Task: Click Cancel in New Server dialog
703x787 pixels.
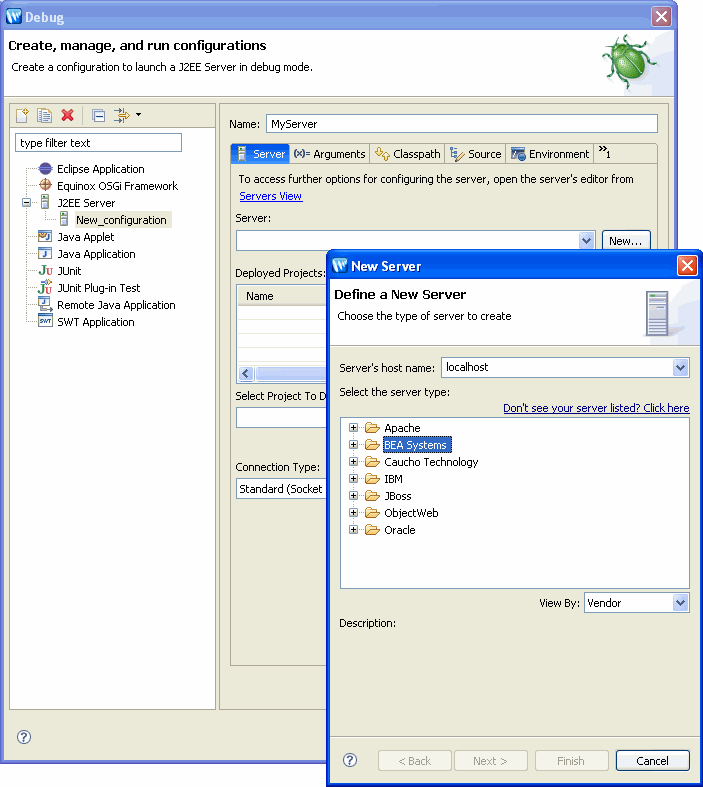Action: (x=652, y=761)
